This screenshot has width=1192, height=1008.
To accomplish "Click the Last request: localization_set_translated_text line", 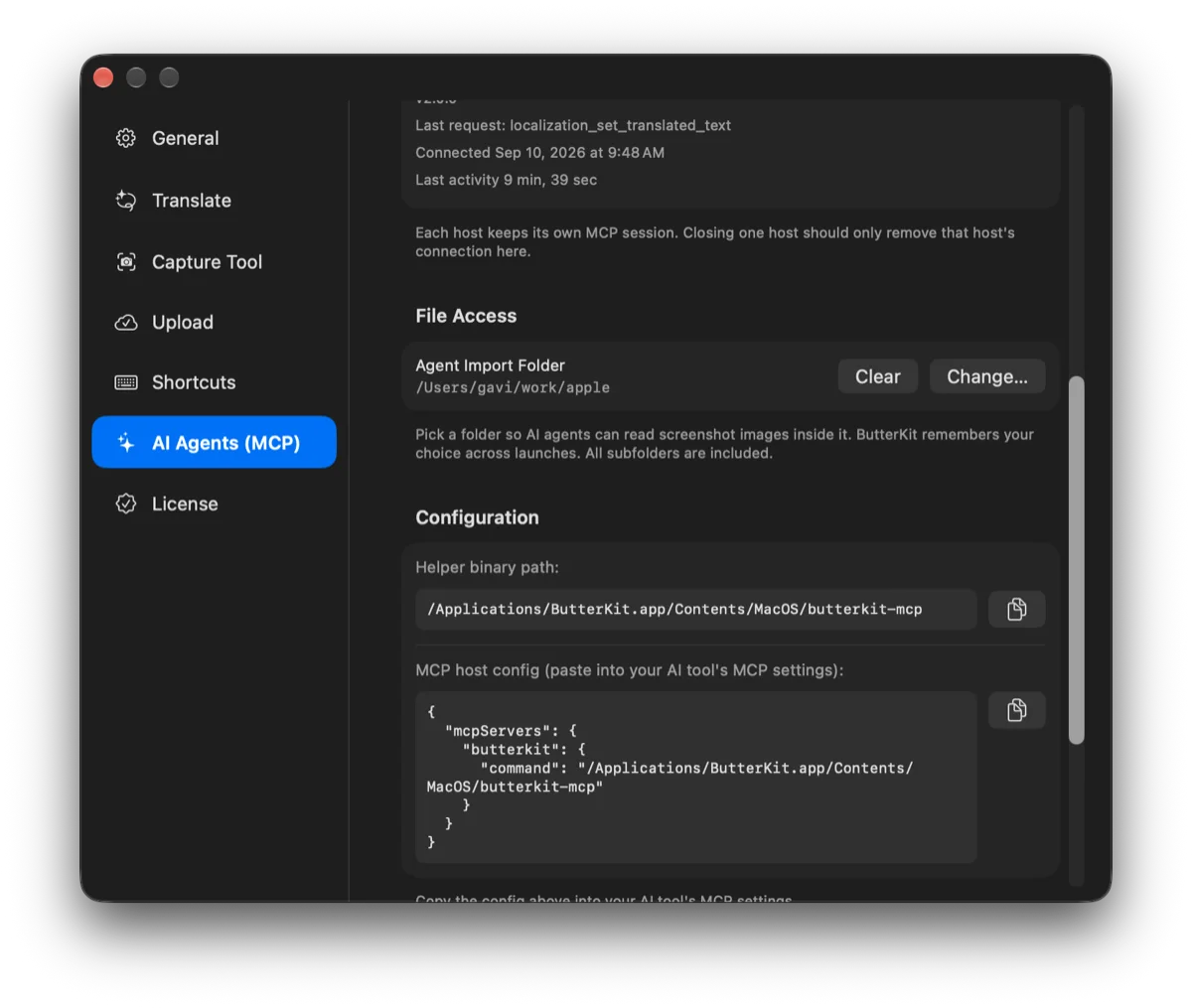I will click(573, 125).
